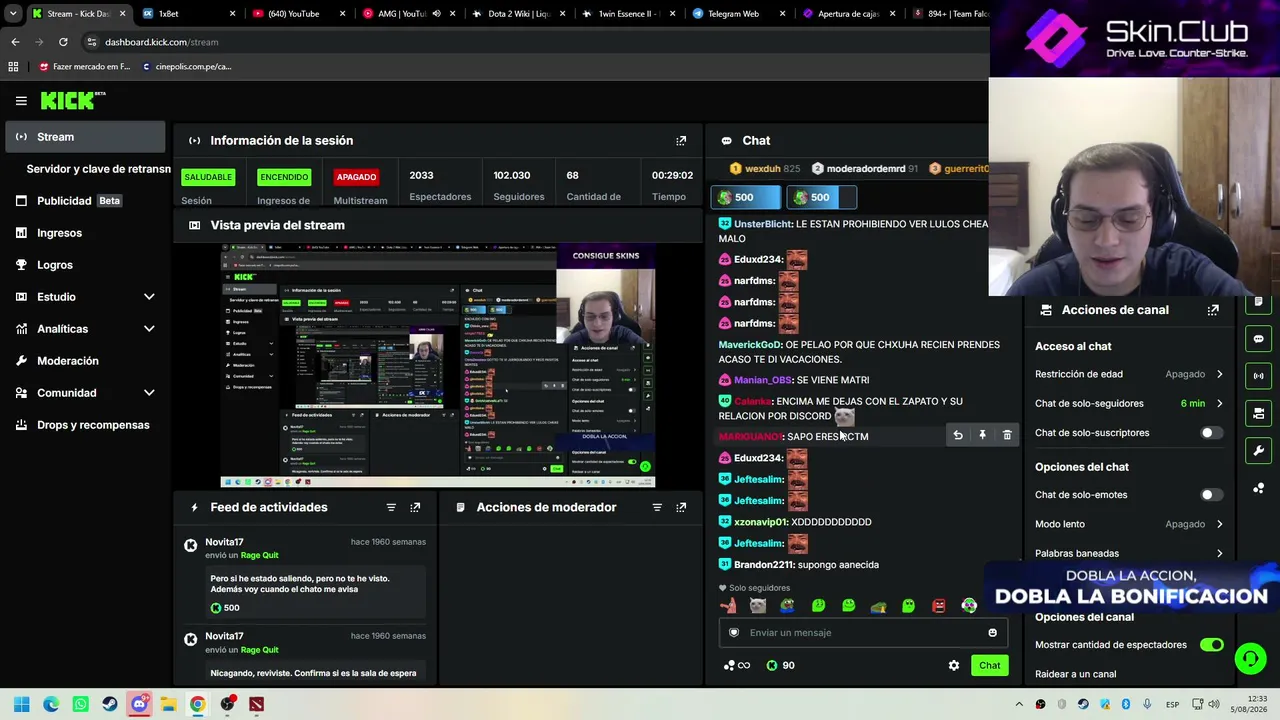1280x720 pixels.
Task: Select the gray cat emote
Action: point(758,605)
